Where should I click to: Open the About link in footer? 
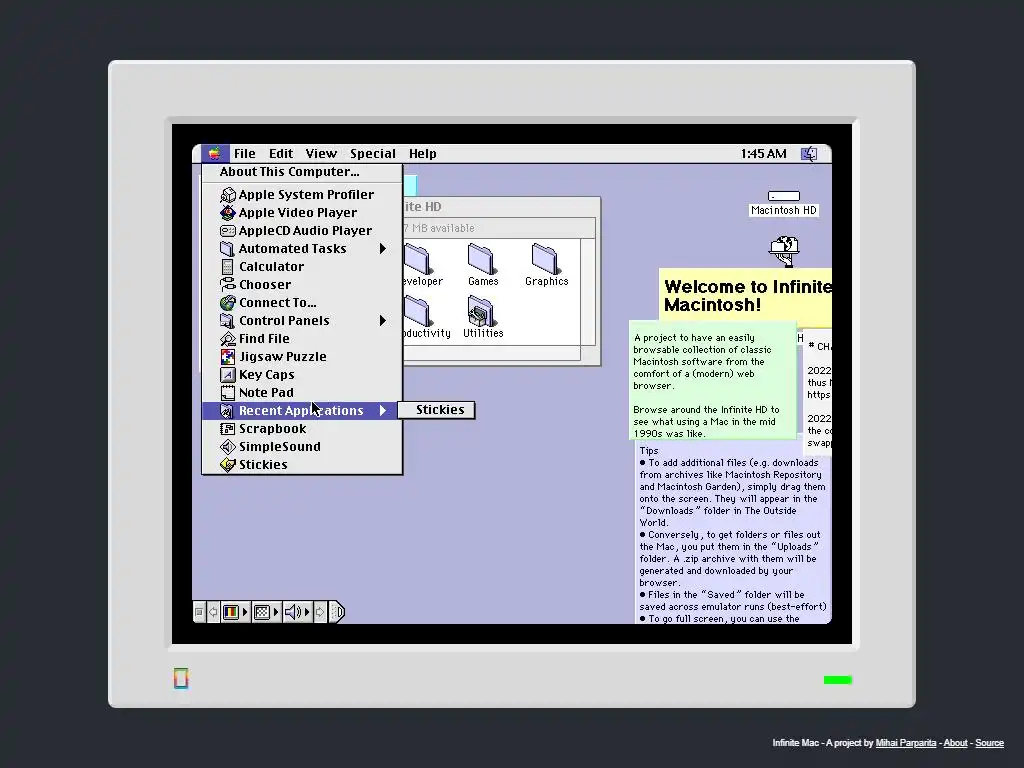955,743
